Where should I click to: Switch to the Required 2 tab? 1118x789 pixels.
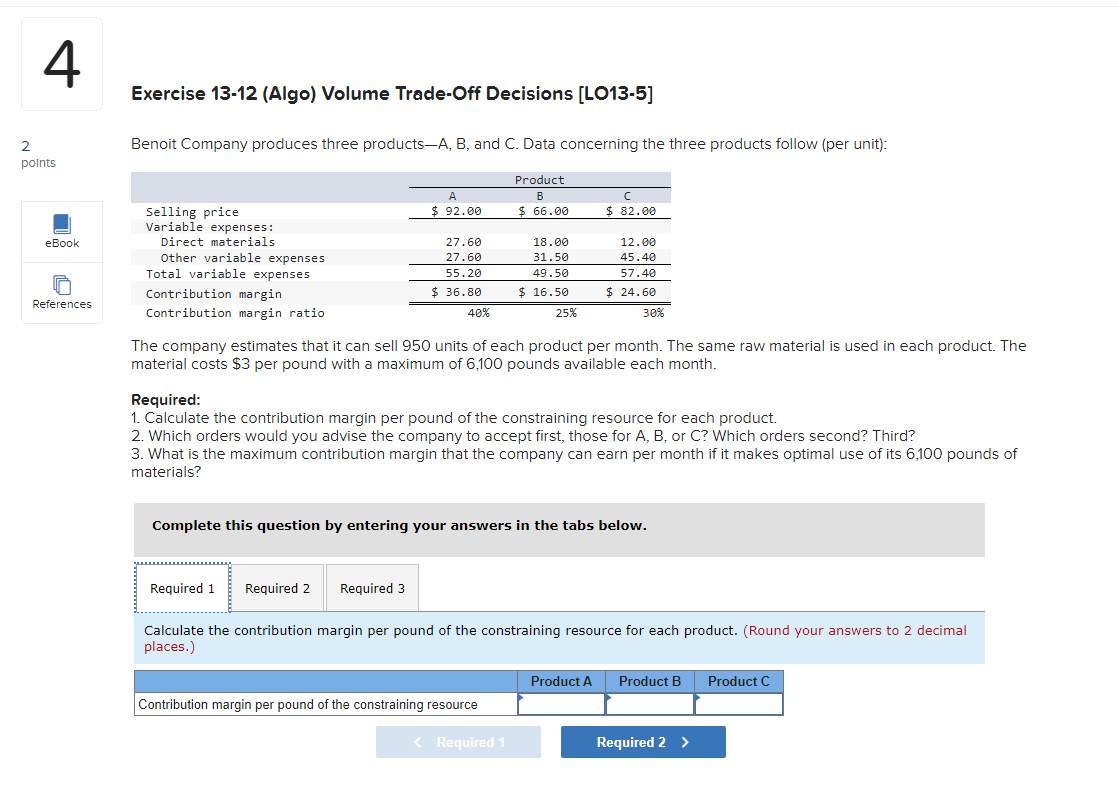point(277,588)
